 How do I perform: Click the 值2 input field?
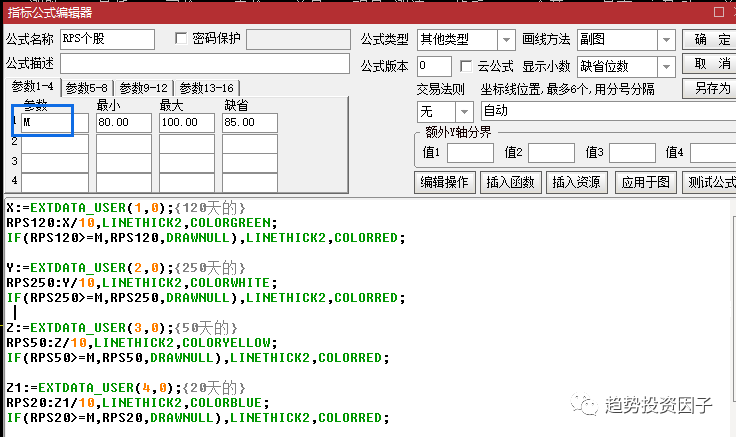pos(552,153)
